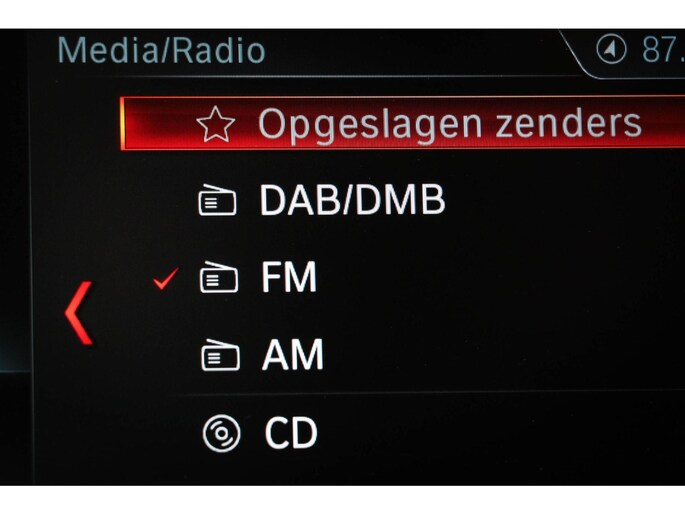Click the navigation compass arrow icon
The image size is (685, 514).
point(611,49)
